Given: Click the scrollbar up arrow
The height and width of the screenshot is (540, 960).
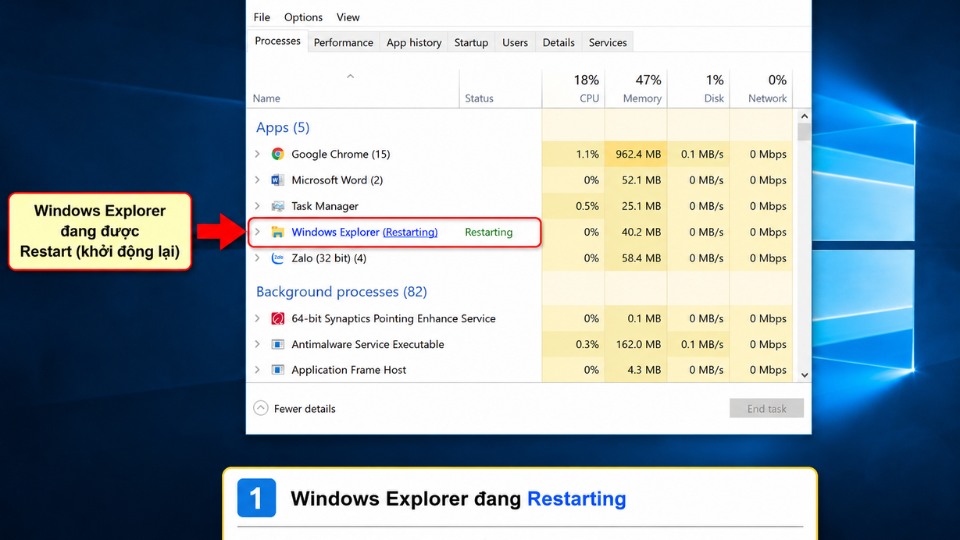Looking at the screenshot, I should point(804,116).
